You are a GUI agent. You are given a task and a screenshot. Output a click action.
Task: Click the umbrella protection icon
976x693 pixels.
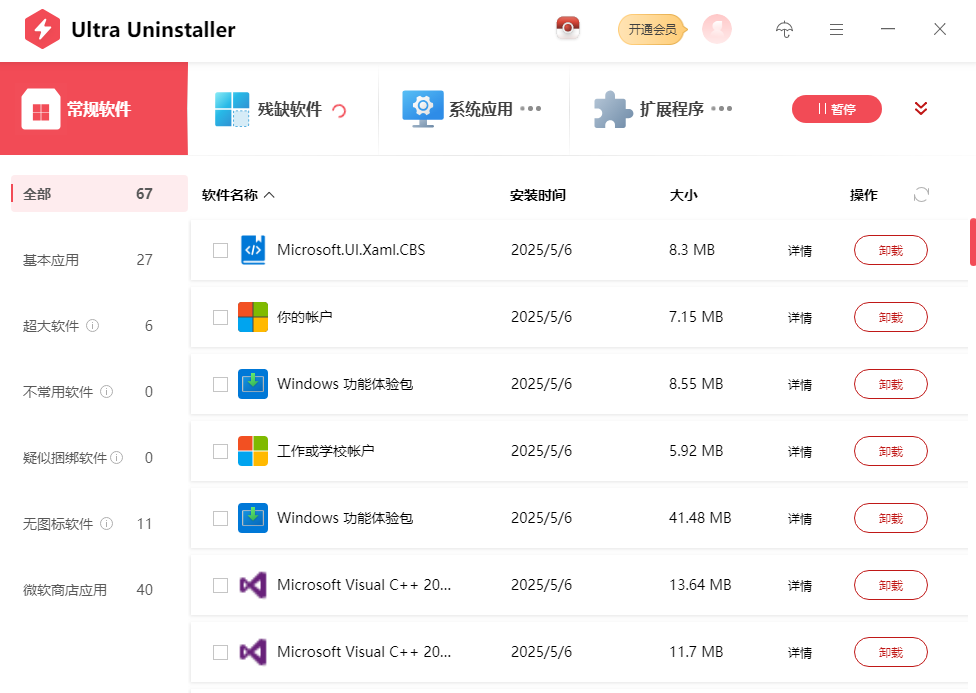coord(784,29)
